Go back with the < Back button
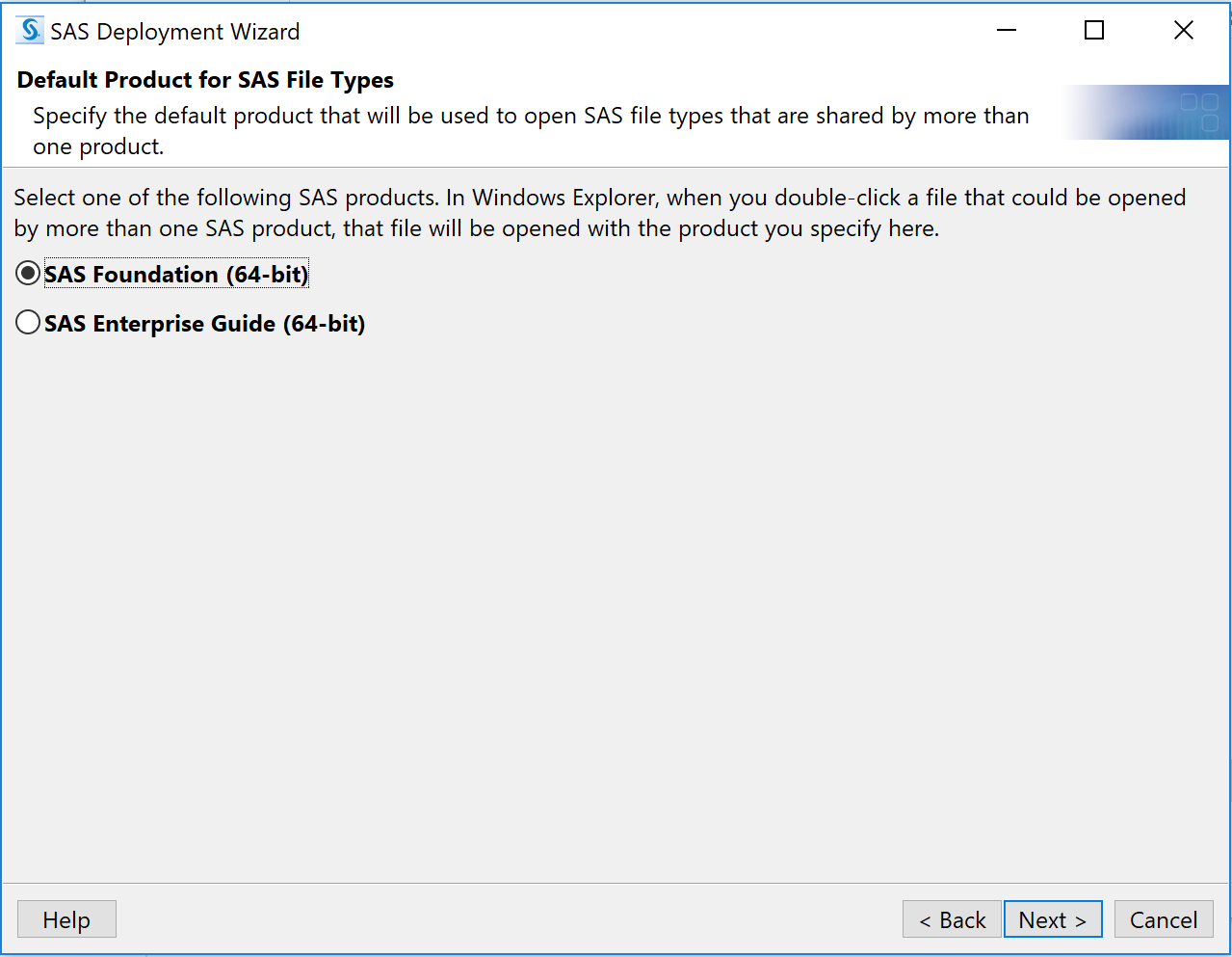 952,919
